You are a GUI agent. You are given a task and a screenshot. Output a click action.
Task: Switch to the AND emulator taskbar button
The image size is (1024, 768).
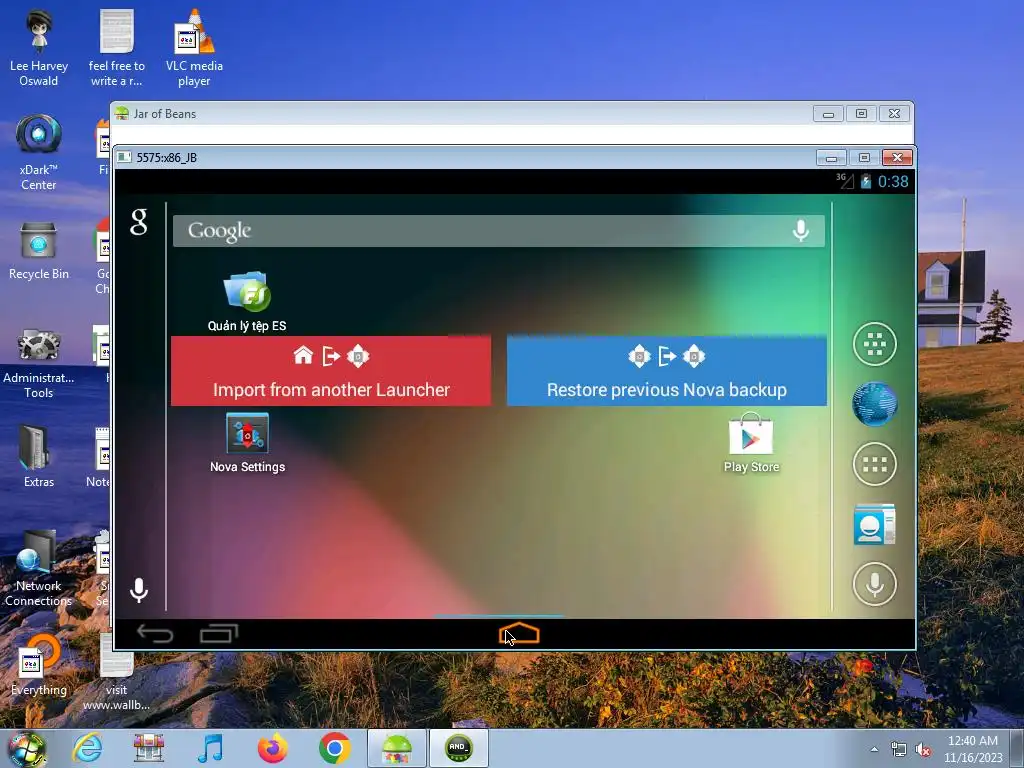459,748
